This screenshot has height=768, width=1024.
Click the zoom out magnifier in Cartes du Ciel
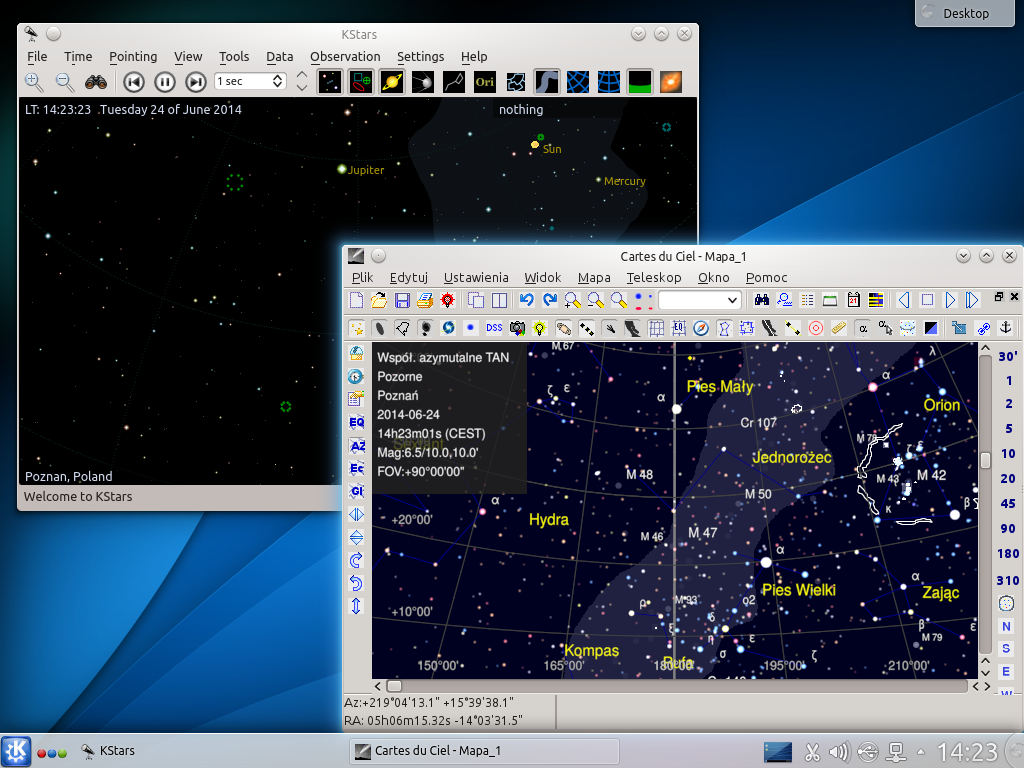(x=596, y=300)
